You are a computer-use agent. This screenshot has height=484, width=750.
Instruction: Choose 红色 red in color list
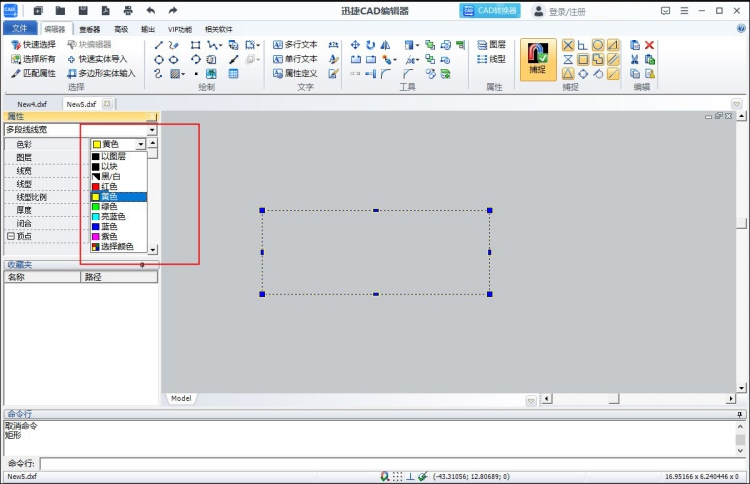click(119, 187)
